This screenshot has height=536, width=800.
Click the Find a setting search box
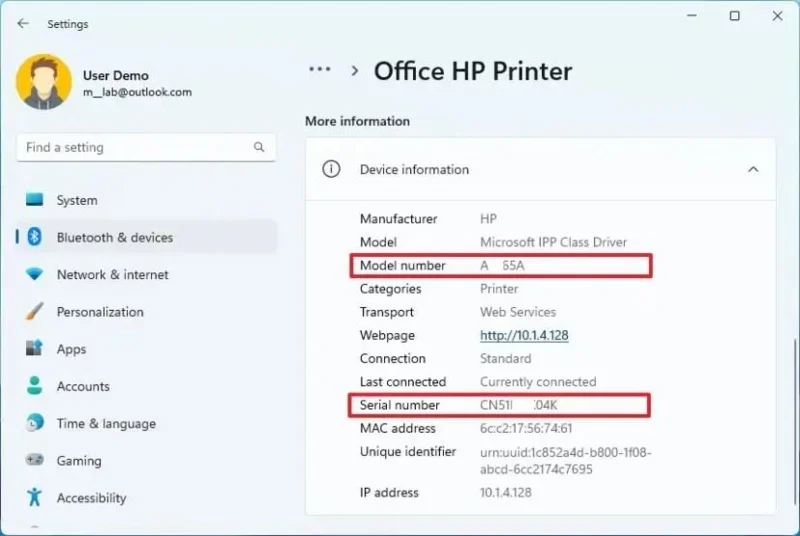click(x=146, y=147)
